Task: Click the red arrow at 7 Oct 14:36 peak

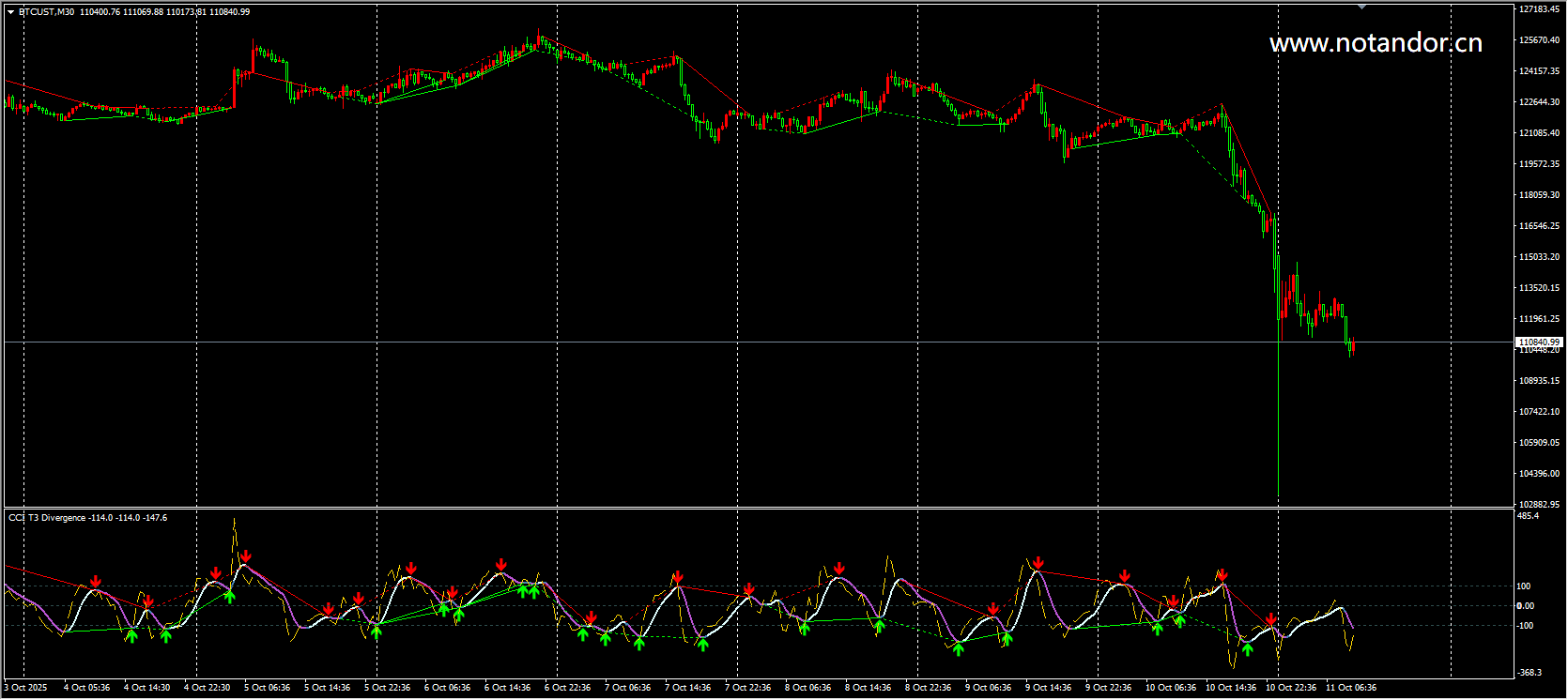Action: pos(678,577)
